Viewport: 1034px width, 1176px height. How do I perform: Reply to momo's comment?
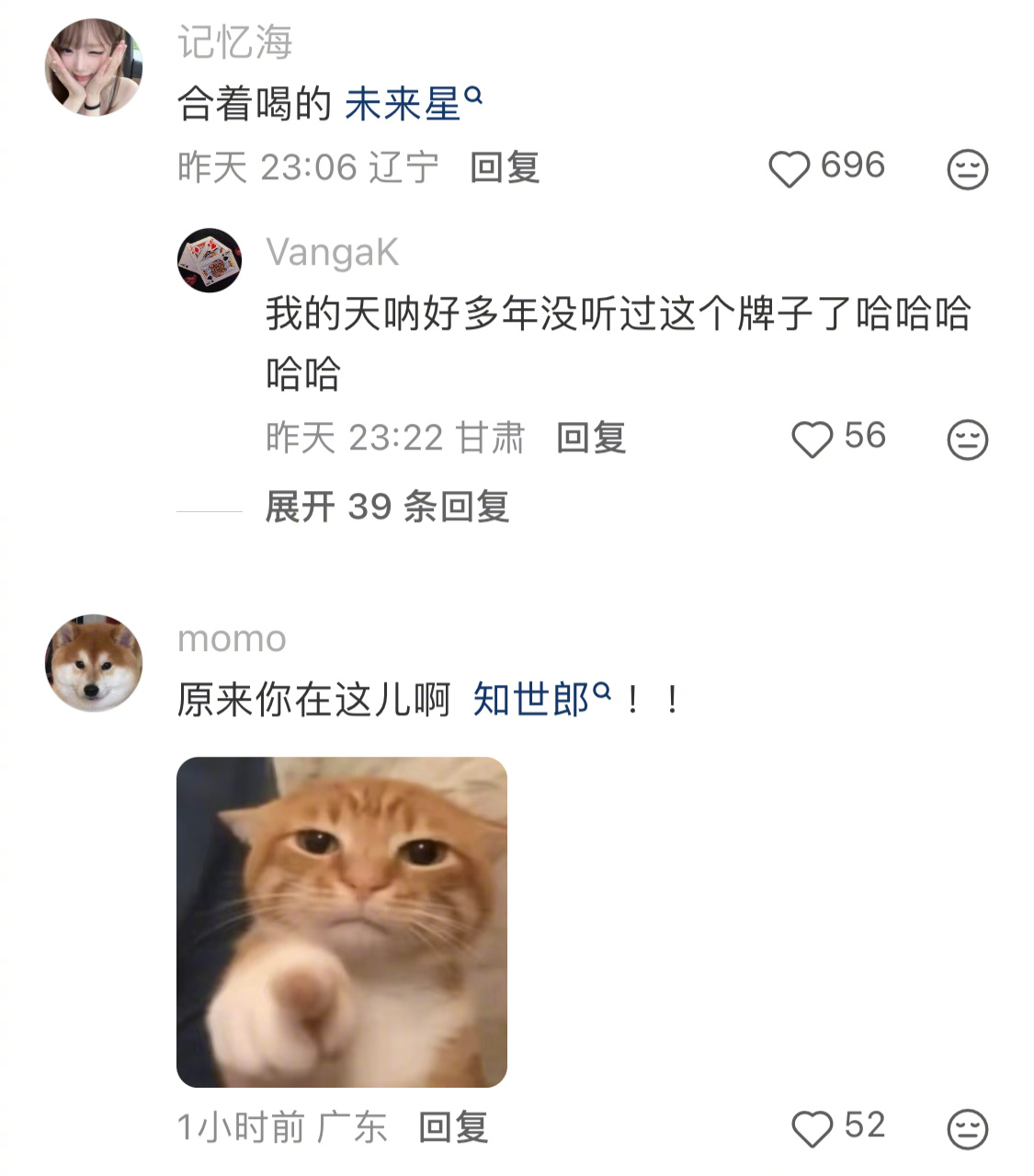click(453, 1127)
